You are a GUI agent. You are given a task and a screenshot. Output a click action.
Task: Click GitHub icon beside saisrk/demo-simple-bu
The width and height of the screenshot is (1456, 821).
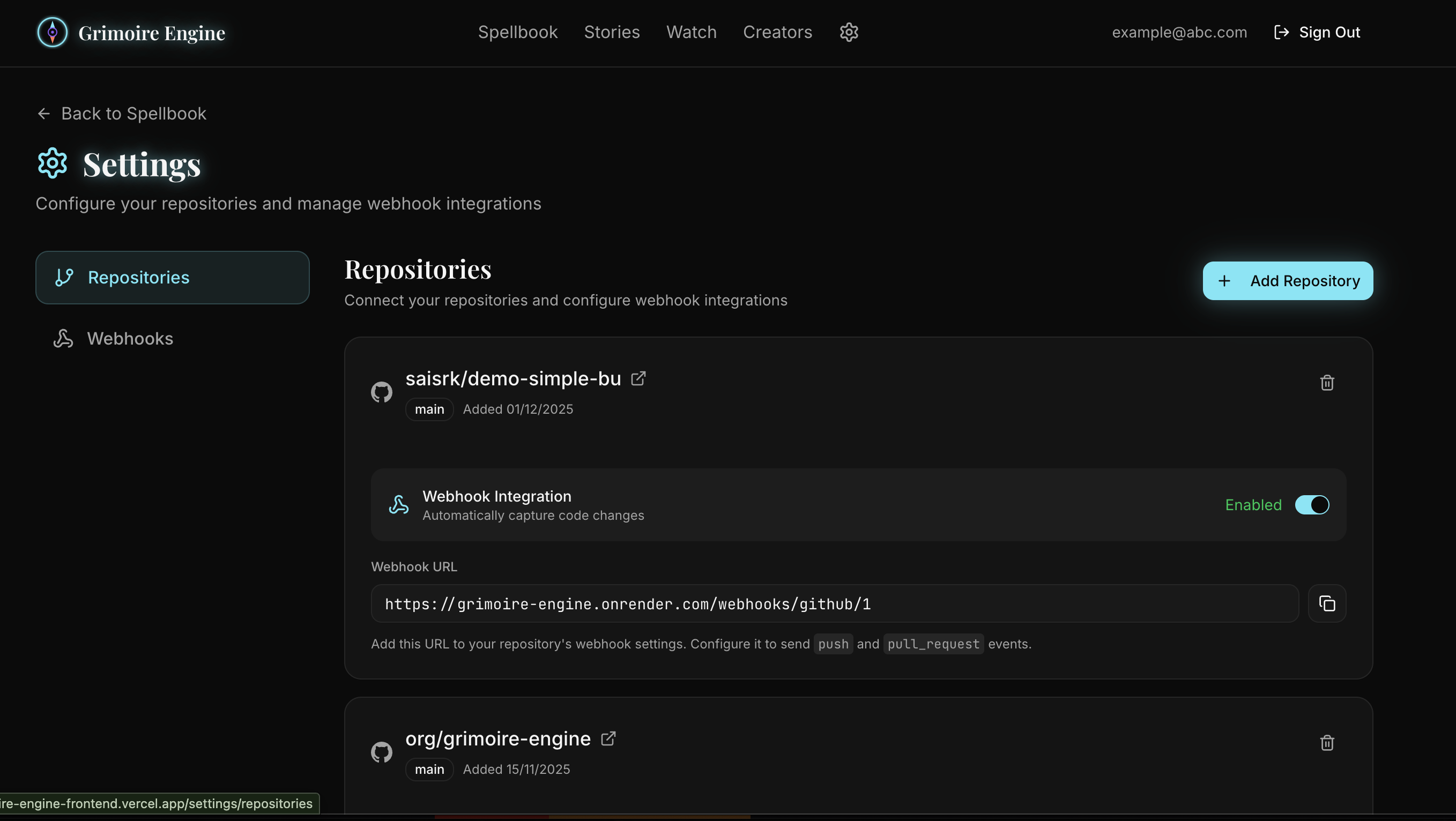(382, 392)
